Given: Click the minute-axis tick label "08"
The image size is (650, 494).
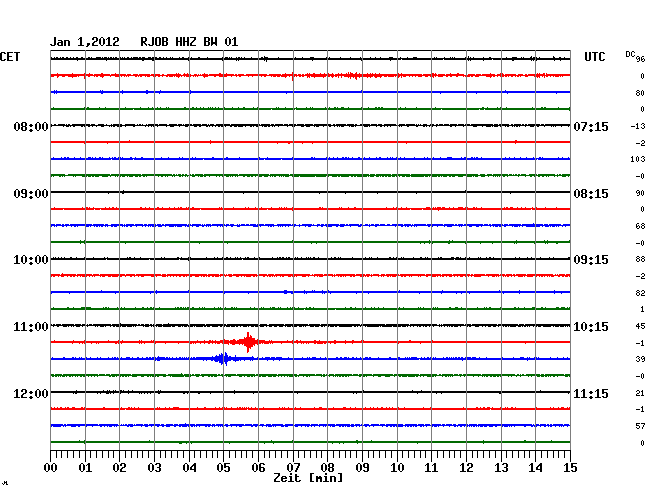Looking at the screenshot, I should click(x=327, y=467).
